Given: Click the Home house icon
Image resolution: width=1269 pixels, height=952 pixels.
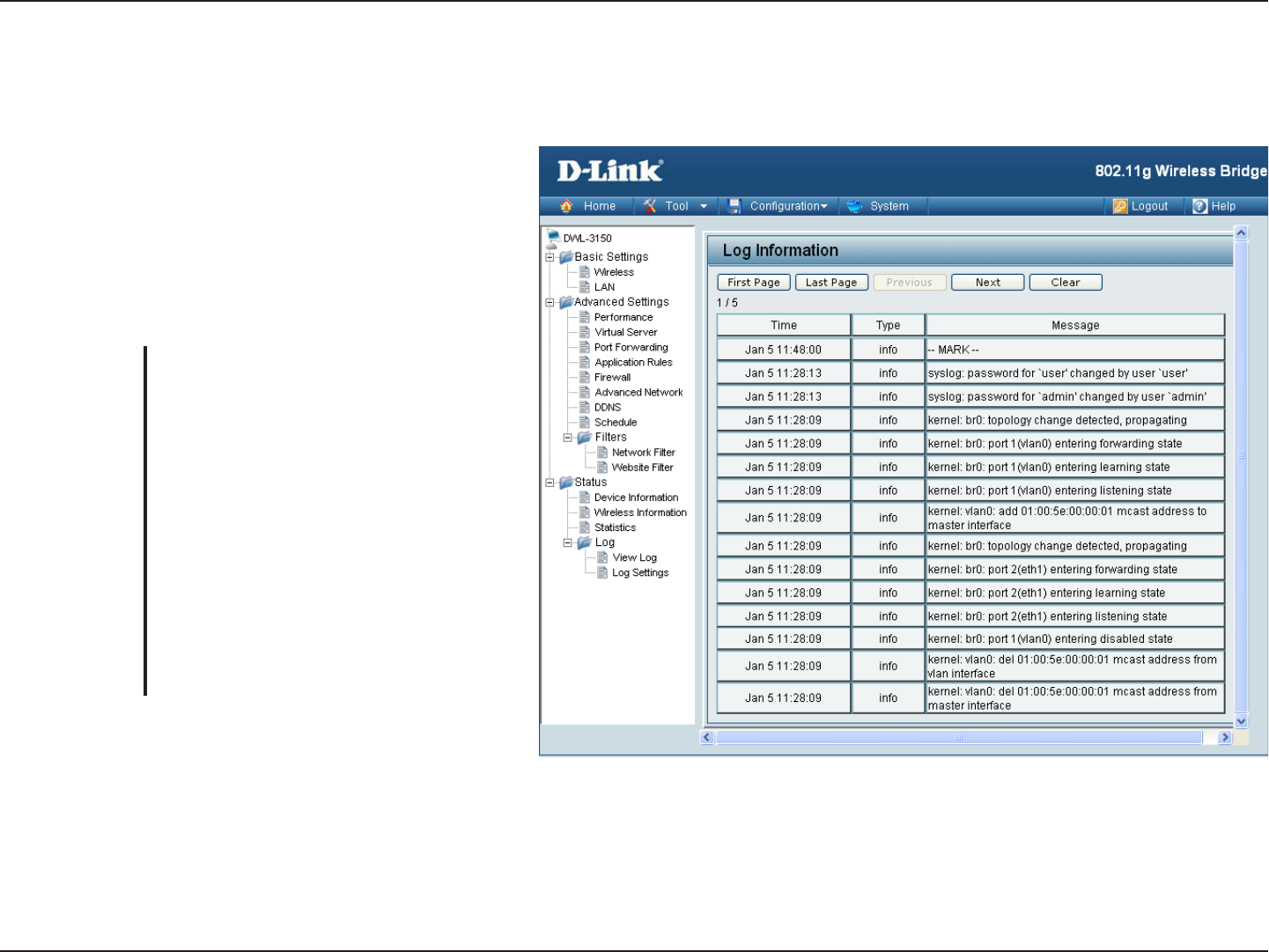Looking at the screenshot, I should coord(566,206).
